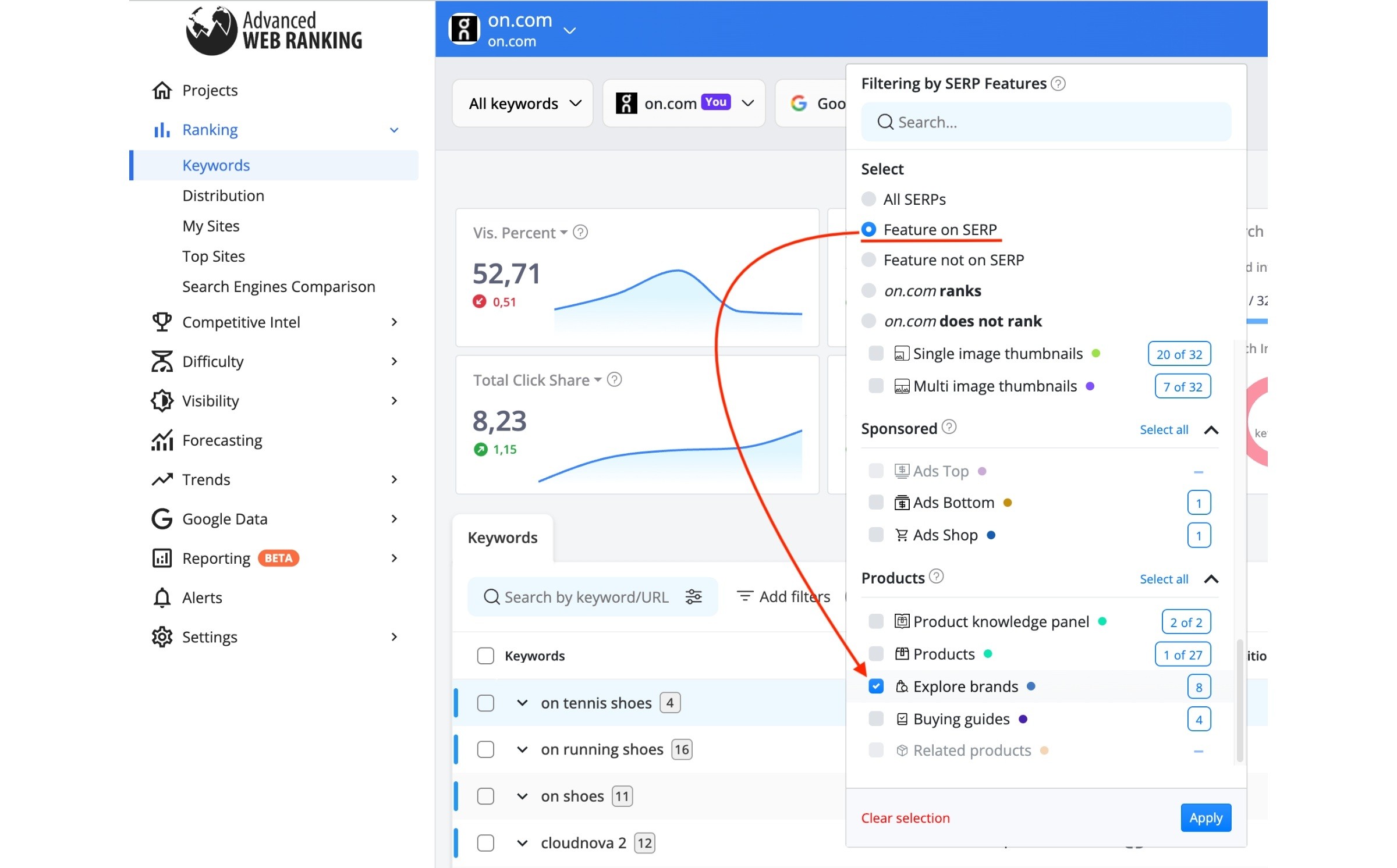Screen dimensions: 1397x868
Task: Click the Buying guides feature icon
Action: click(x=902, y=719)
